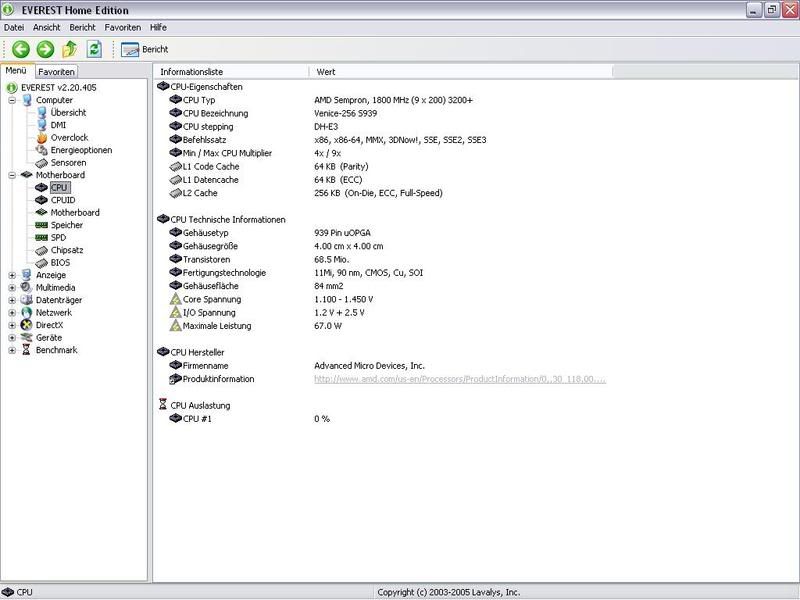
Task: Click the globe icon beside Netzwerk
Action: [x=27, y=313]
